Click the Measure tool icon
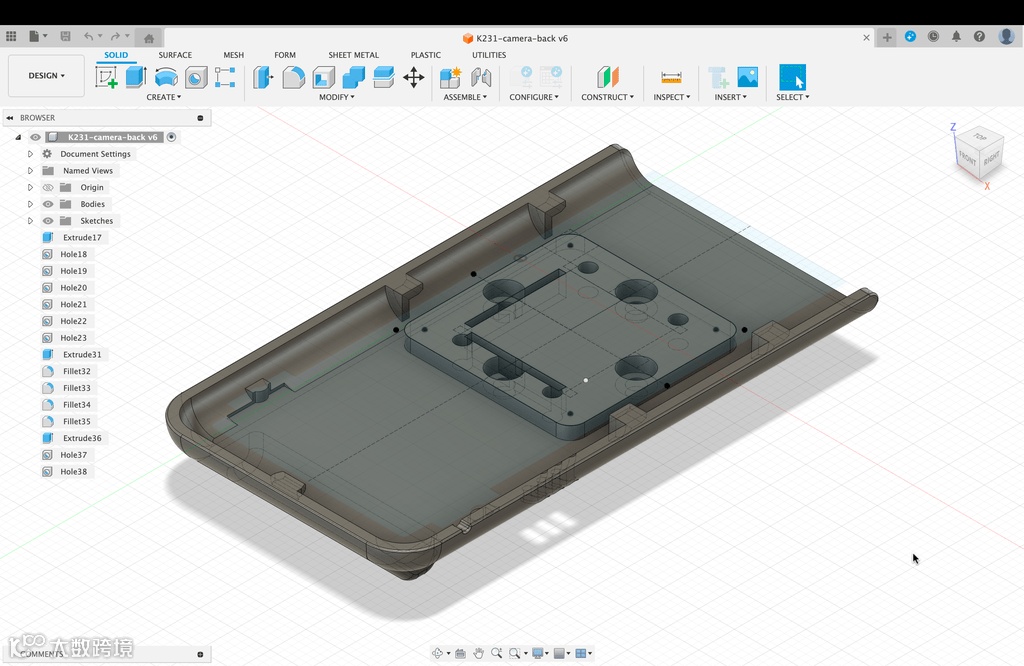This screenshot has height=666, width=1024. [x=671, y=77]
